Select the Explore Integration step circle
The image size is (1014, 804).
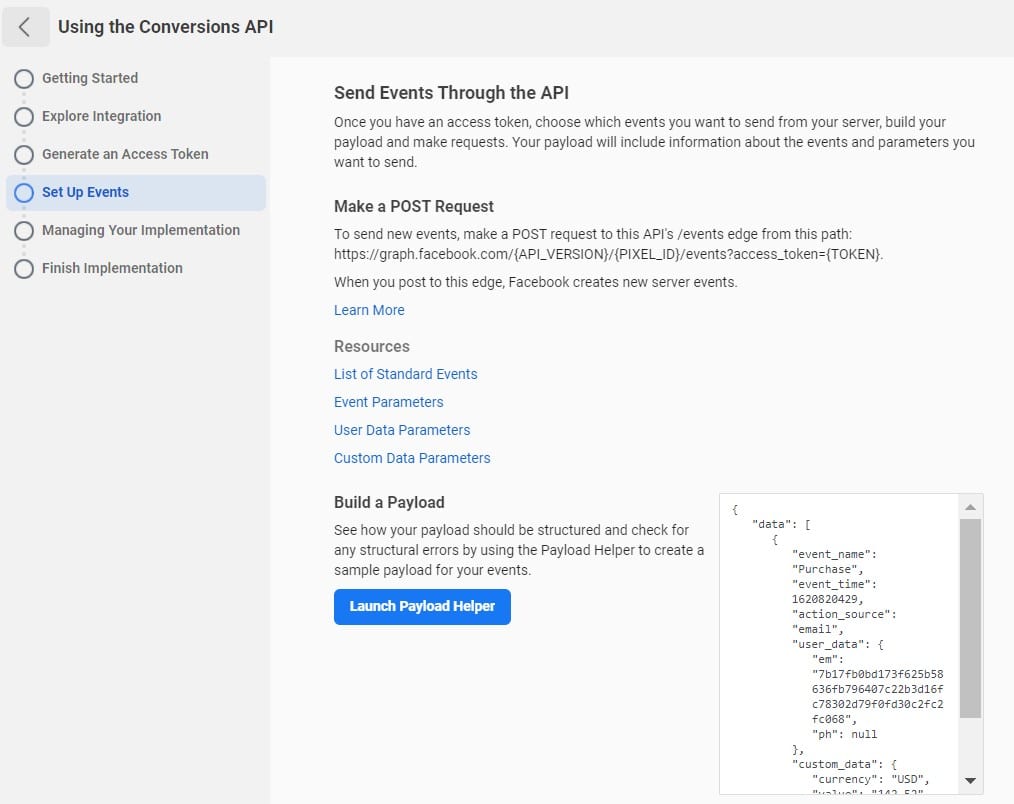(24, 117)
